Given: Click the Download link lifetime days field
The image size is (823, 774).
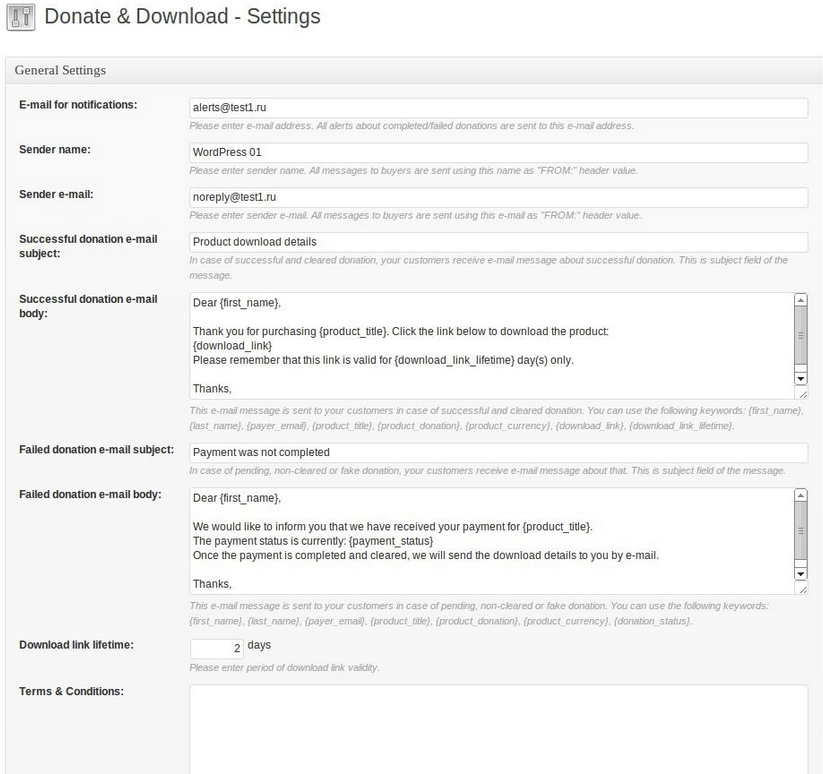Looking at the screenshot, I should click(217, 649).
